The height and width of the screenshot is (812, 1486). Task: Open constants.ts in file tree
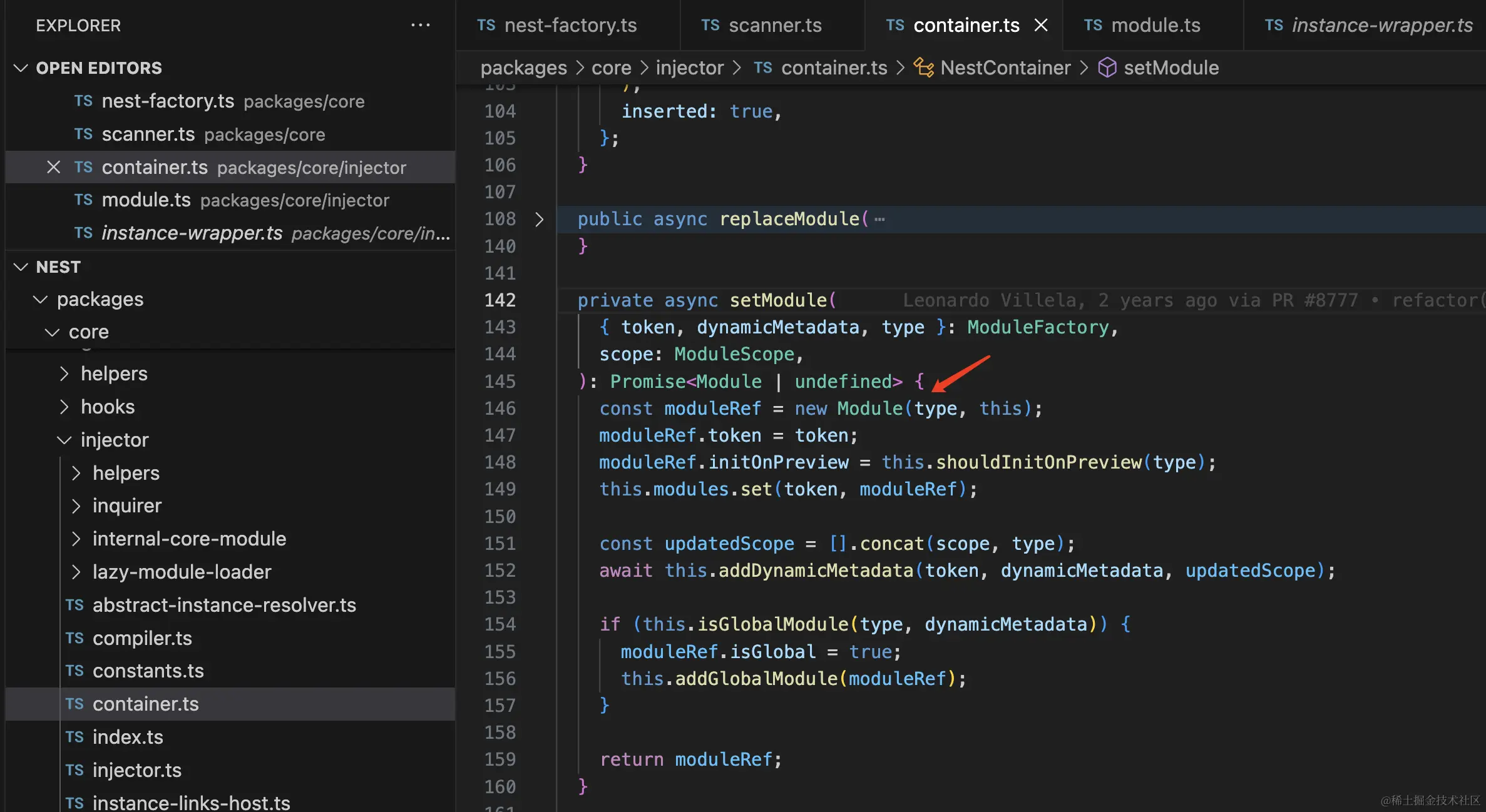click(230, 671)
